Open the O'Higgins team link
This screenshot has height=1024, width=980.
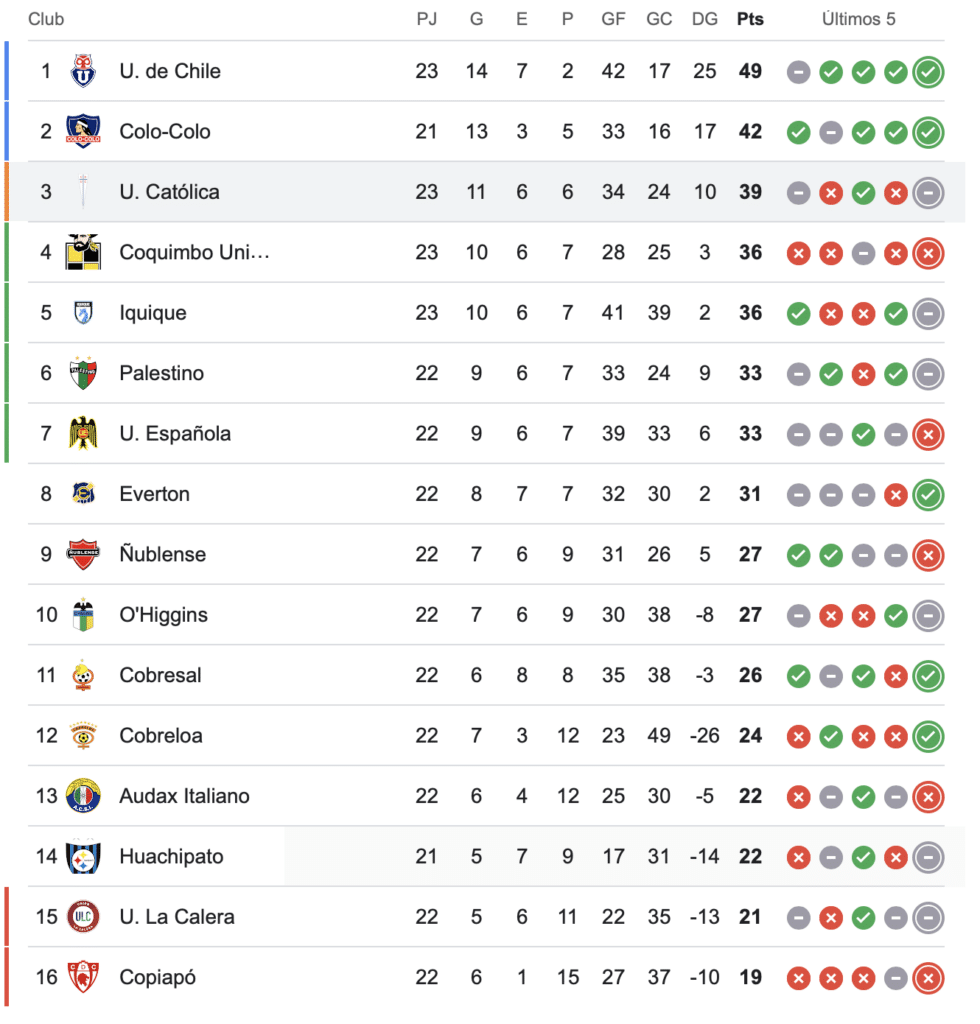click(163, 615)
